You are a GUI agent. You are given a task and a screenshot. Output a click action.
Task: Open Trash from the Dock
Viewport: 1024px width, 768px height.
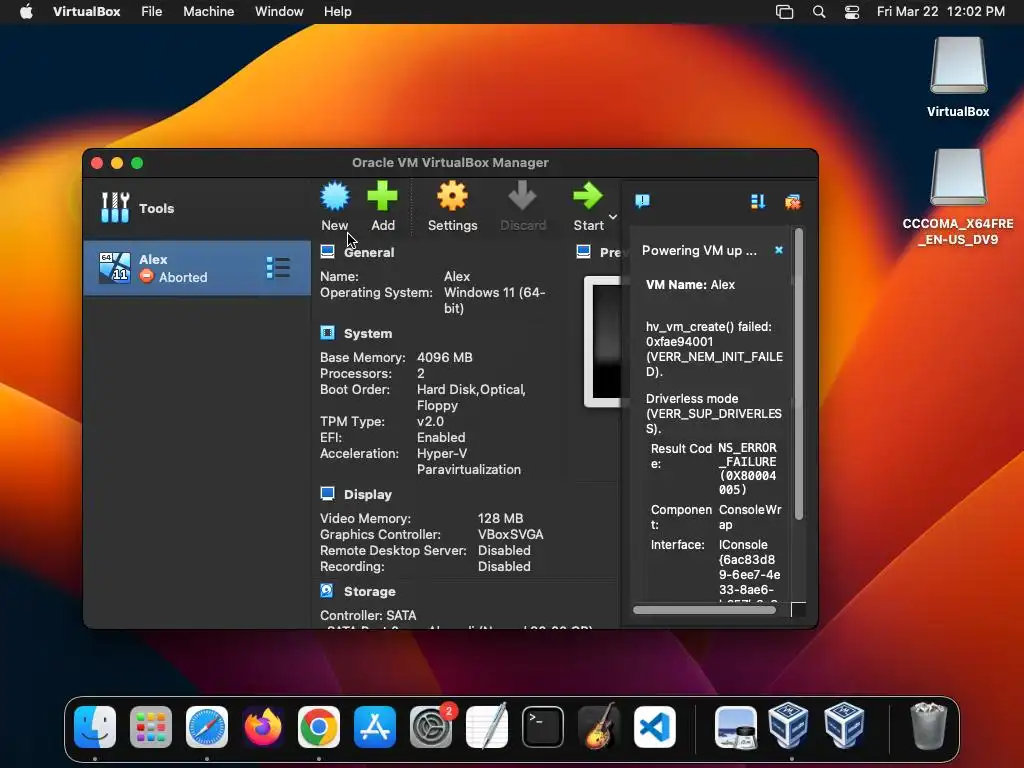click(x=928, y=726)
